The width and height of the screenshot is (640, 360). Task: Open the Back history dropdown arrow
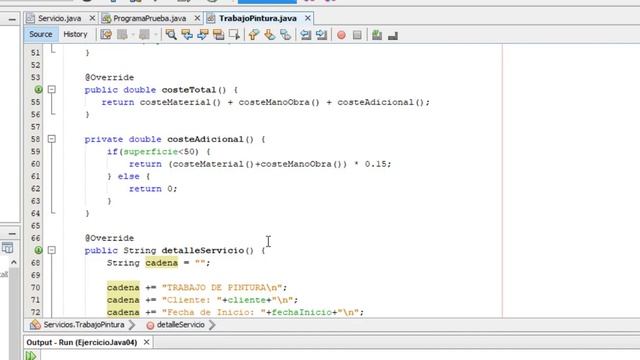pyautogui.click(x=133, y=35)
